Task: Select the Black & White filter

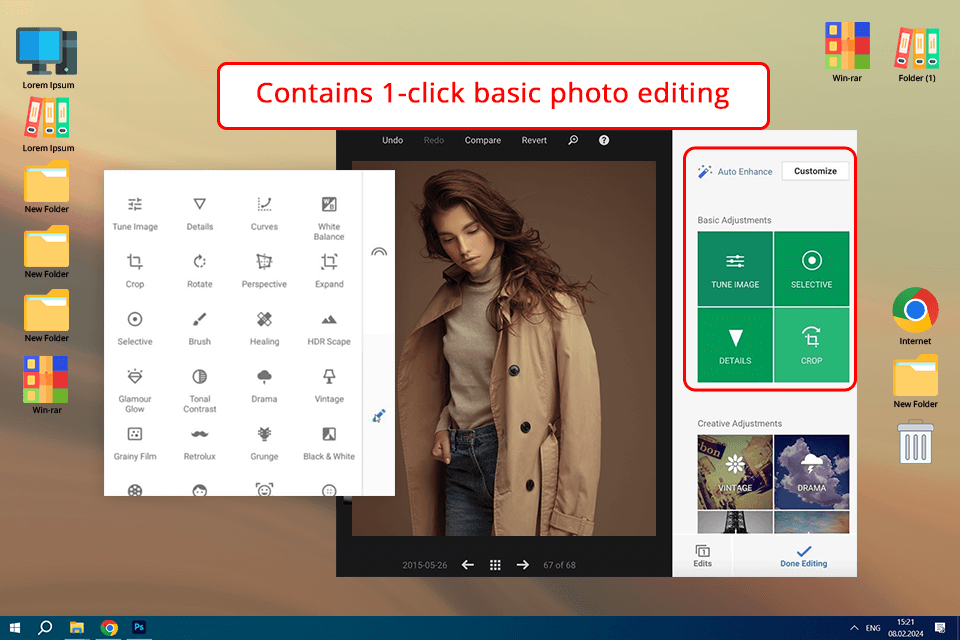Action: pyautogui.click(x=329, y=443)
